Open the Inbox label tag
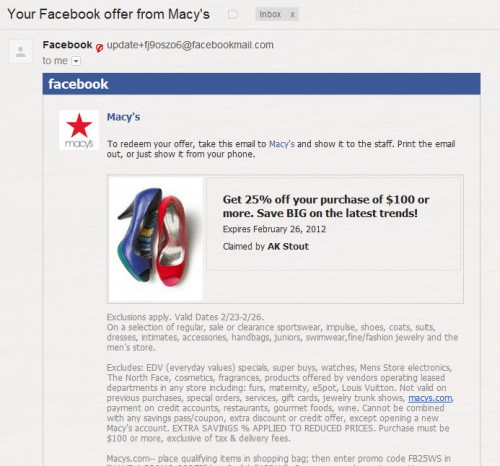500x466 pixels. [x=270, y=14]
